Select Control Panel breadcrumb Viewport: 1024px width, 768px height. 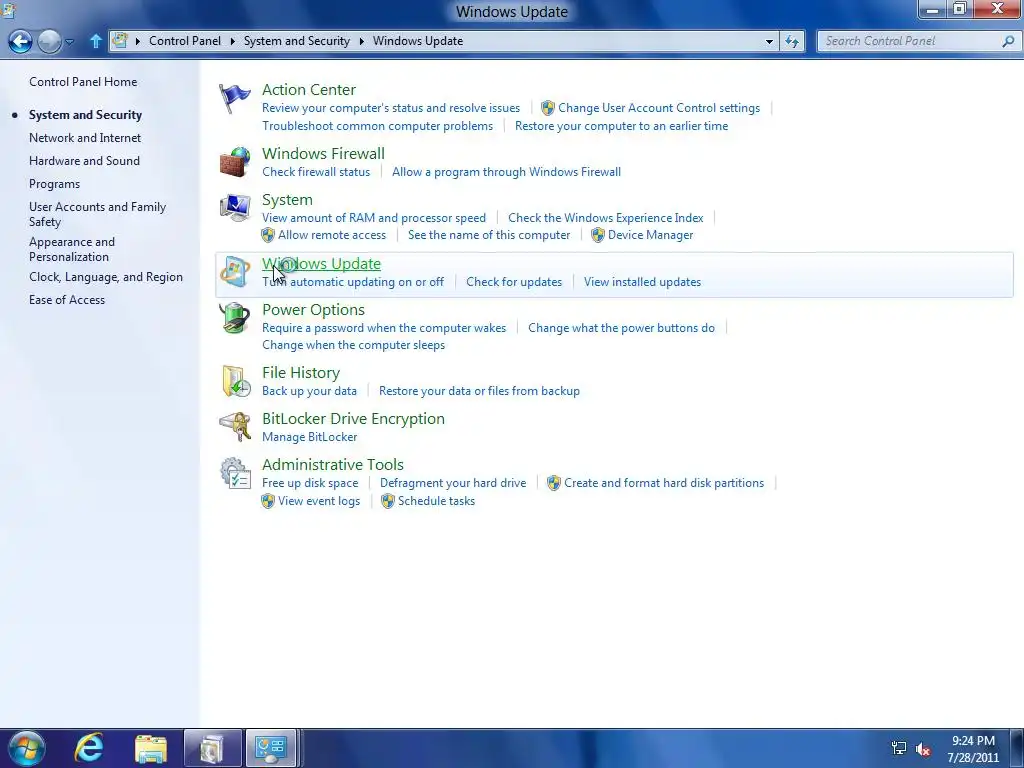185,40
